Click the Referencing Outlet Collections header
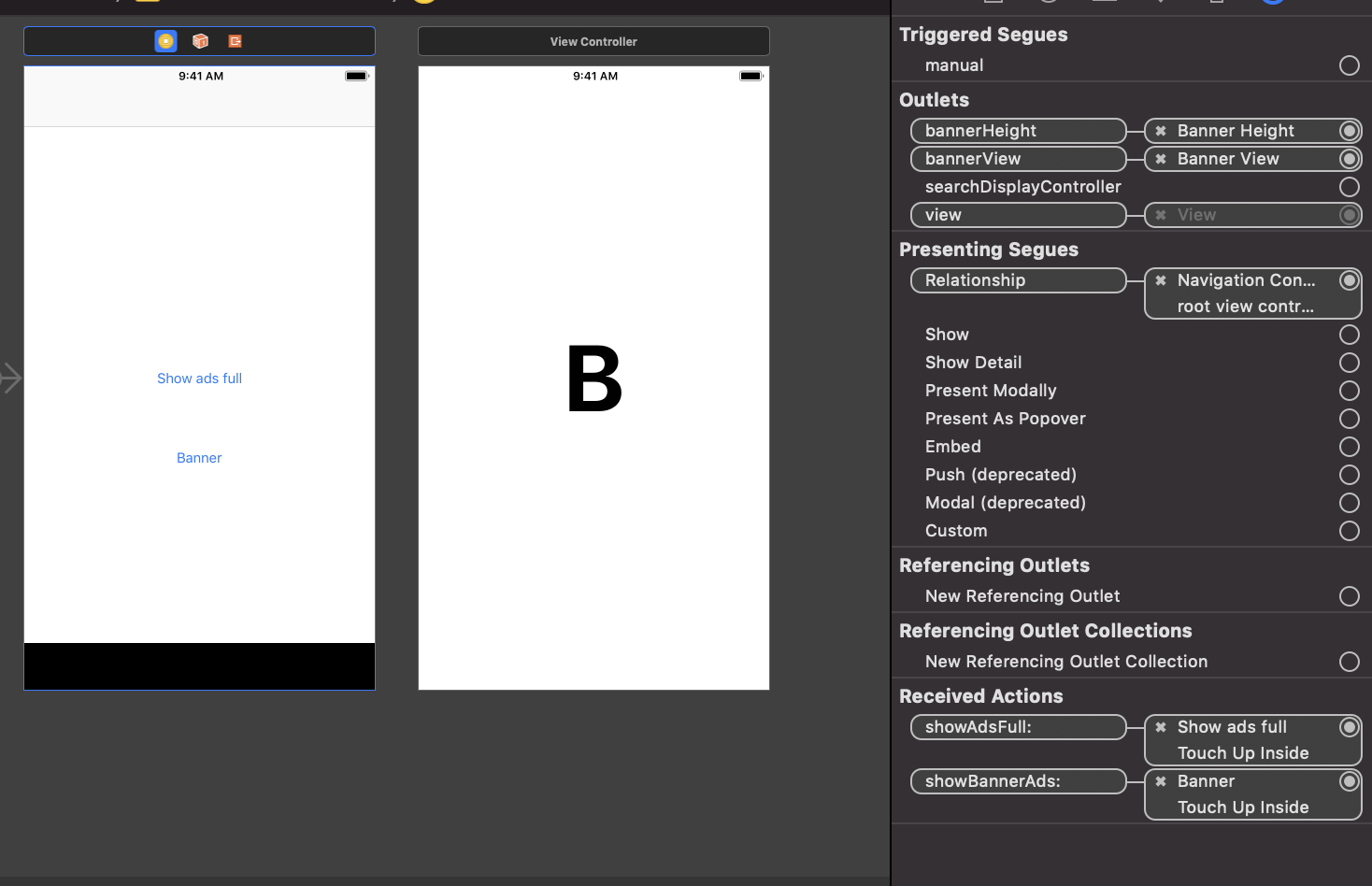1372x886 pixels. point(1046,631)
